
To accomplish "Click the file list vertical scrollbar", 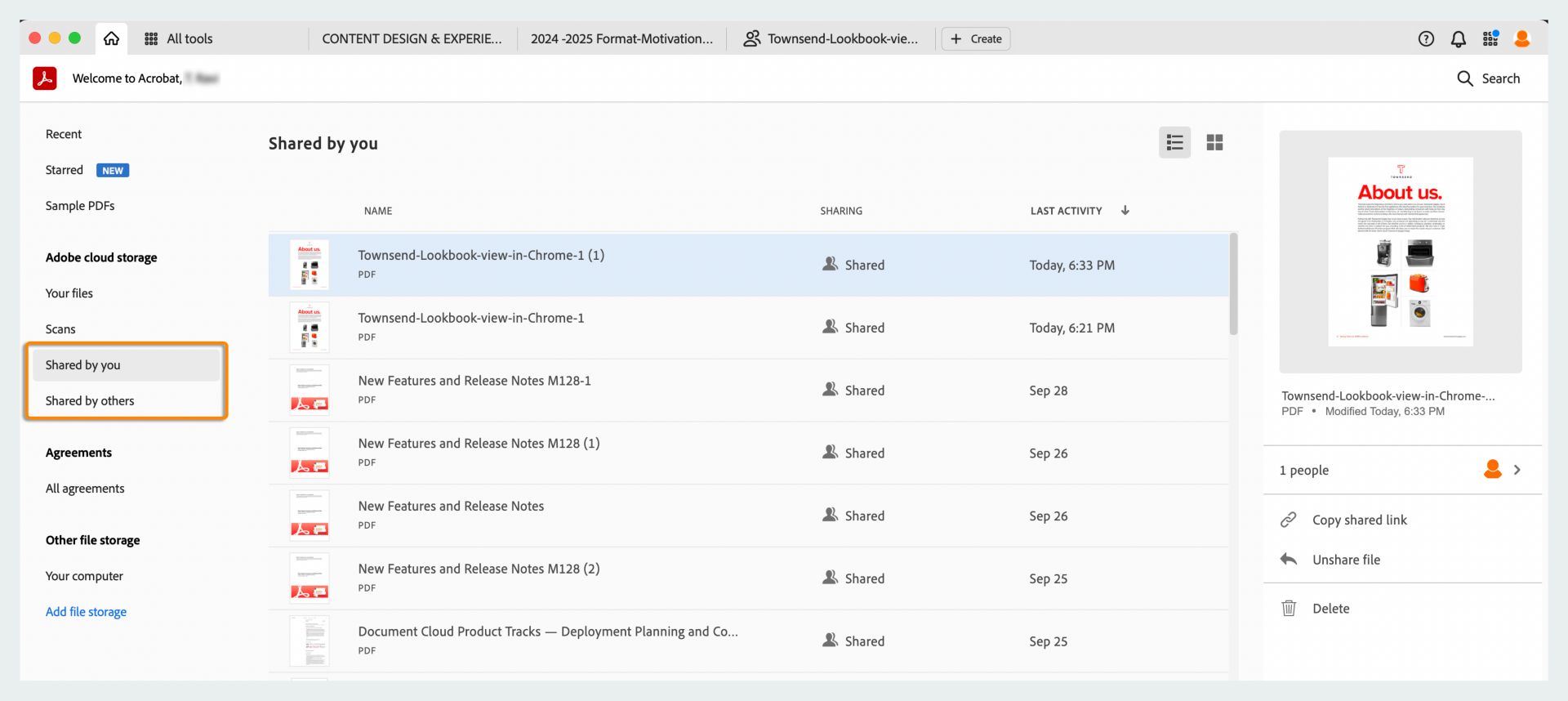I will [1233, 284].
